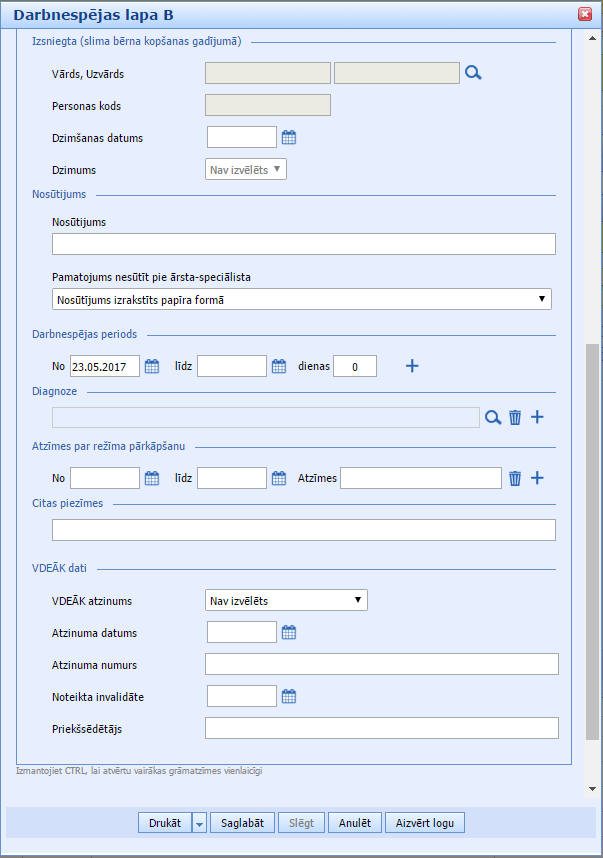603x858 pixels.
Task: Add another diagnosis with plus icon
Action: tap(537, 418)
